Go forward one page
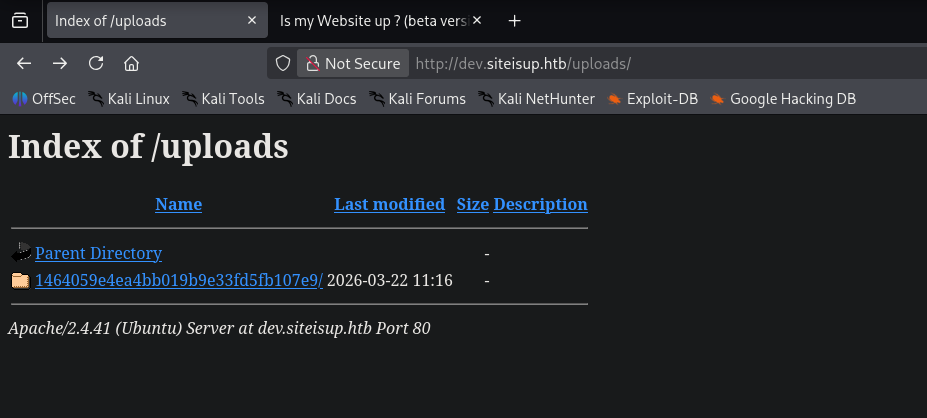This screenshot has width=927, height=418. pyautogui.click(x=60, y=63)
